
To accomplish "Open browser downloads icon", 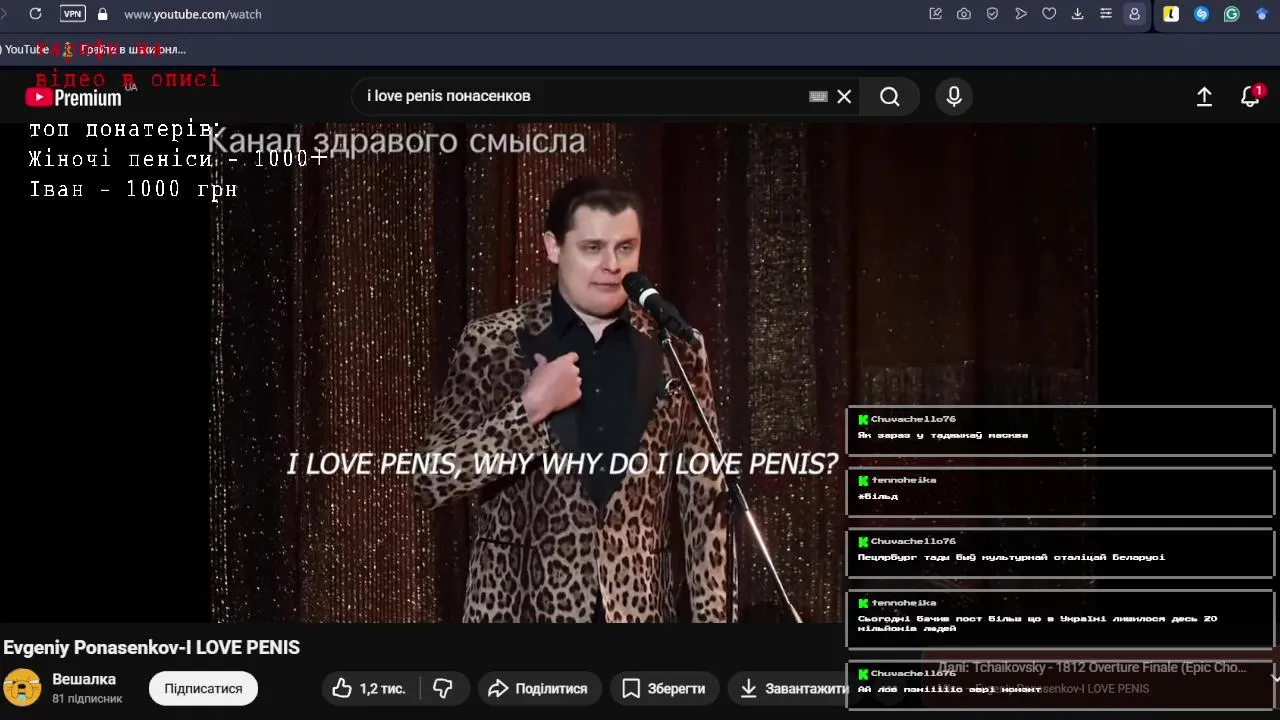I will tap(1077, 14).
